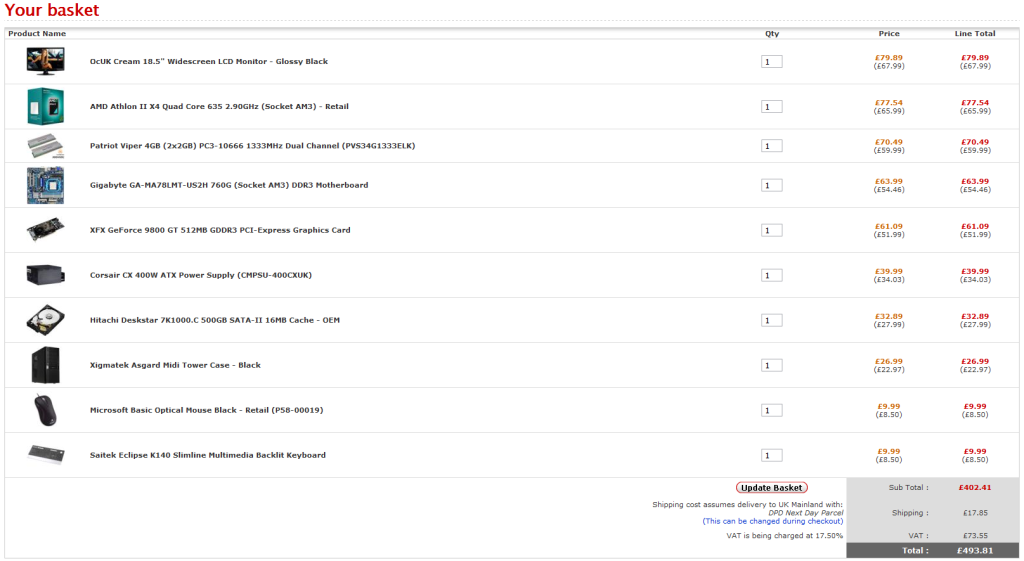Screen dimensions: 1024x561
Task: Focus quantity field for Saitek Eclipse keyboard
Action: 771,456
